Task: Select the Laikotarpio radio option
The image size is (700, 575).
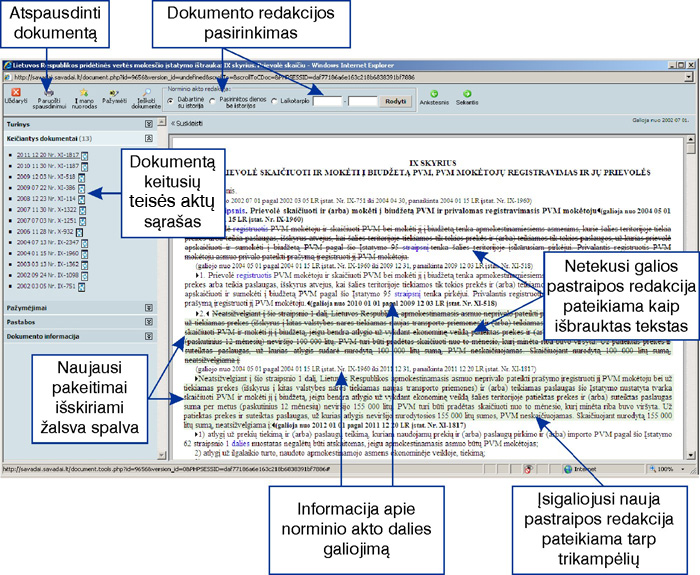Action: [x=274, y=101]
